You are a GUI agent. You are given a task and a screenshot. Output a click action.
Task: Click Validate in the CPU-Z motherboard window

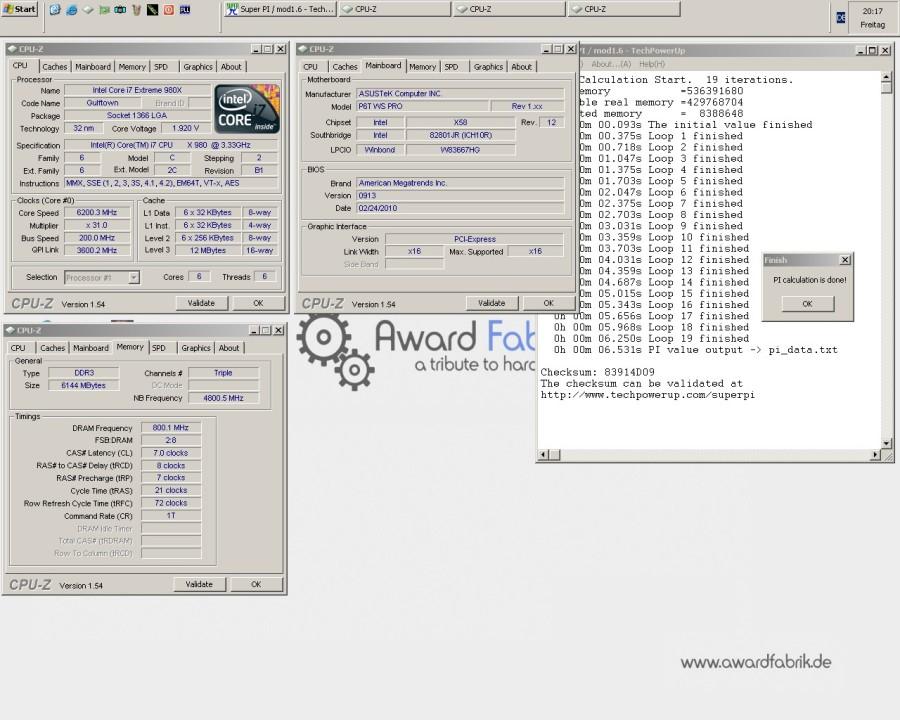pyautogui.click(x=492, y=303)
